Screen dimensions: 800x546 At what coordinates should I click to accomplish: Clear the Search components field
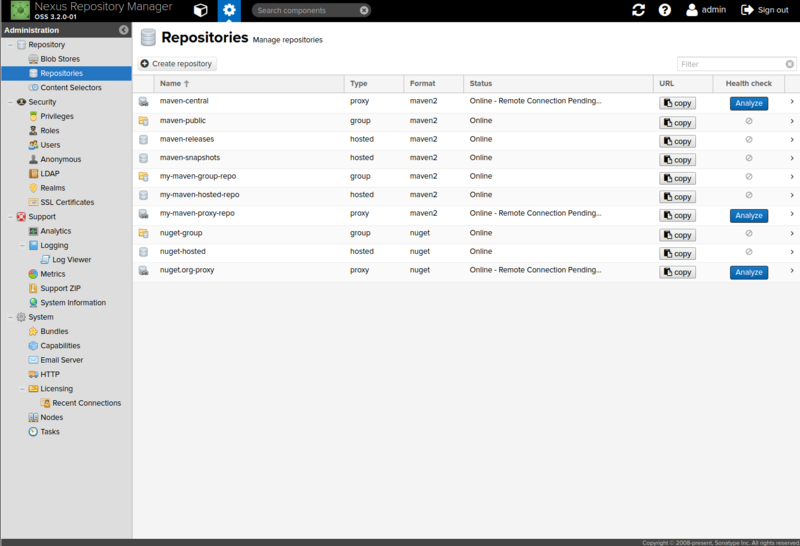364,10
